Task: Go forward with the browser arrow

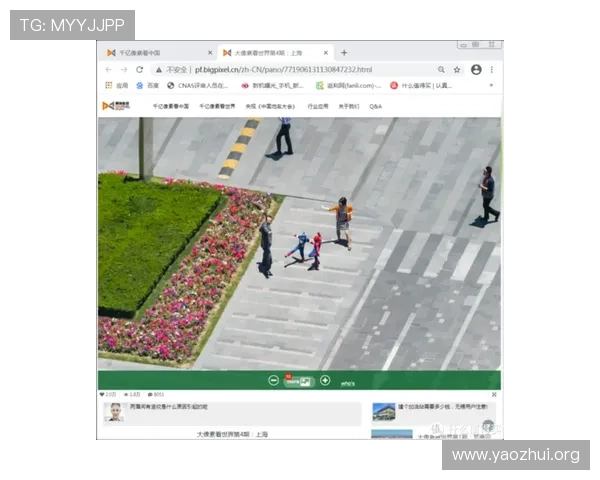Action: pos(124,70)
